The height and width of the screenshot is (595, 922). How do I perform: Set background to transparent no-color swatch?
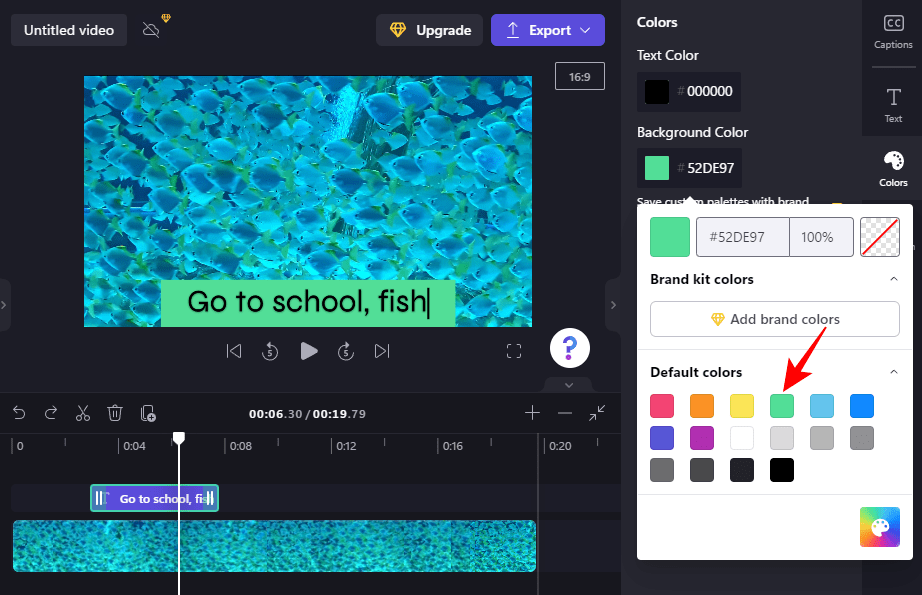tap(880, 237)
